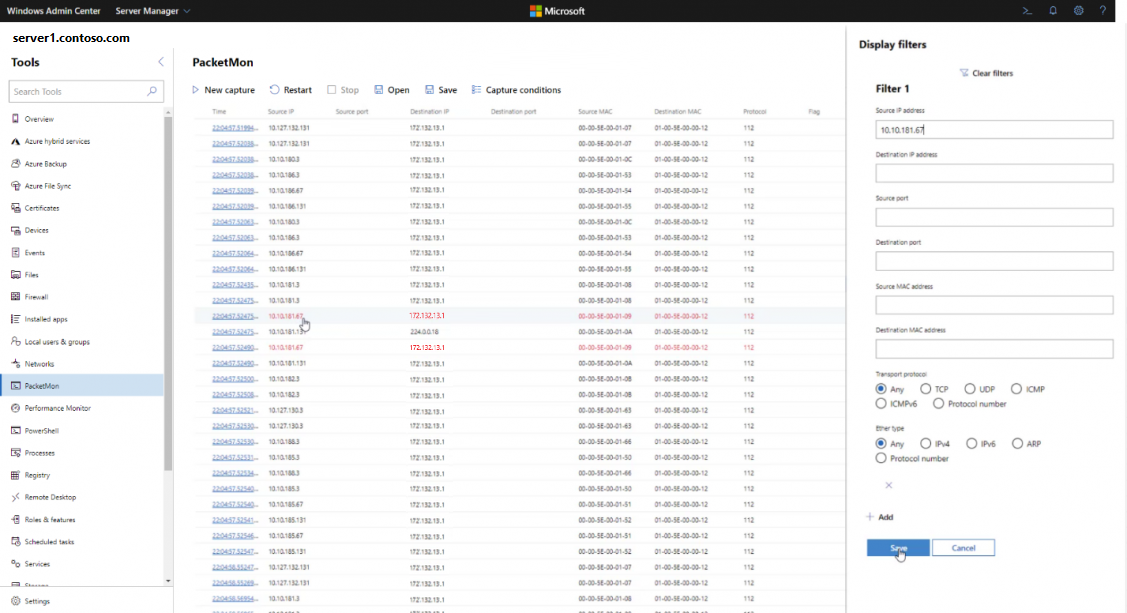The image size is (1127, 613).
Task: Open the Performance Monitor tool
Action: 58,408
